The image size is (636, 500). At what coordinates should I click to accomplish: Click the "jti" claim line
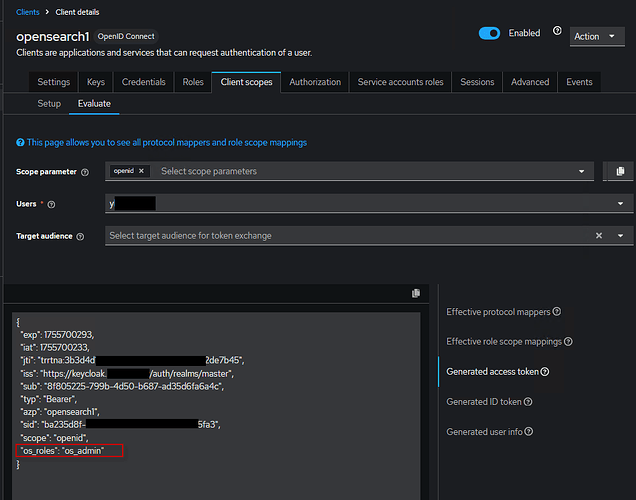point(132,361)
